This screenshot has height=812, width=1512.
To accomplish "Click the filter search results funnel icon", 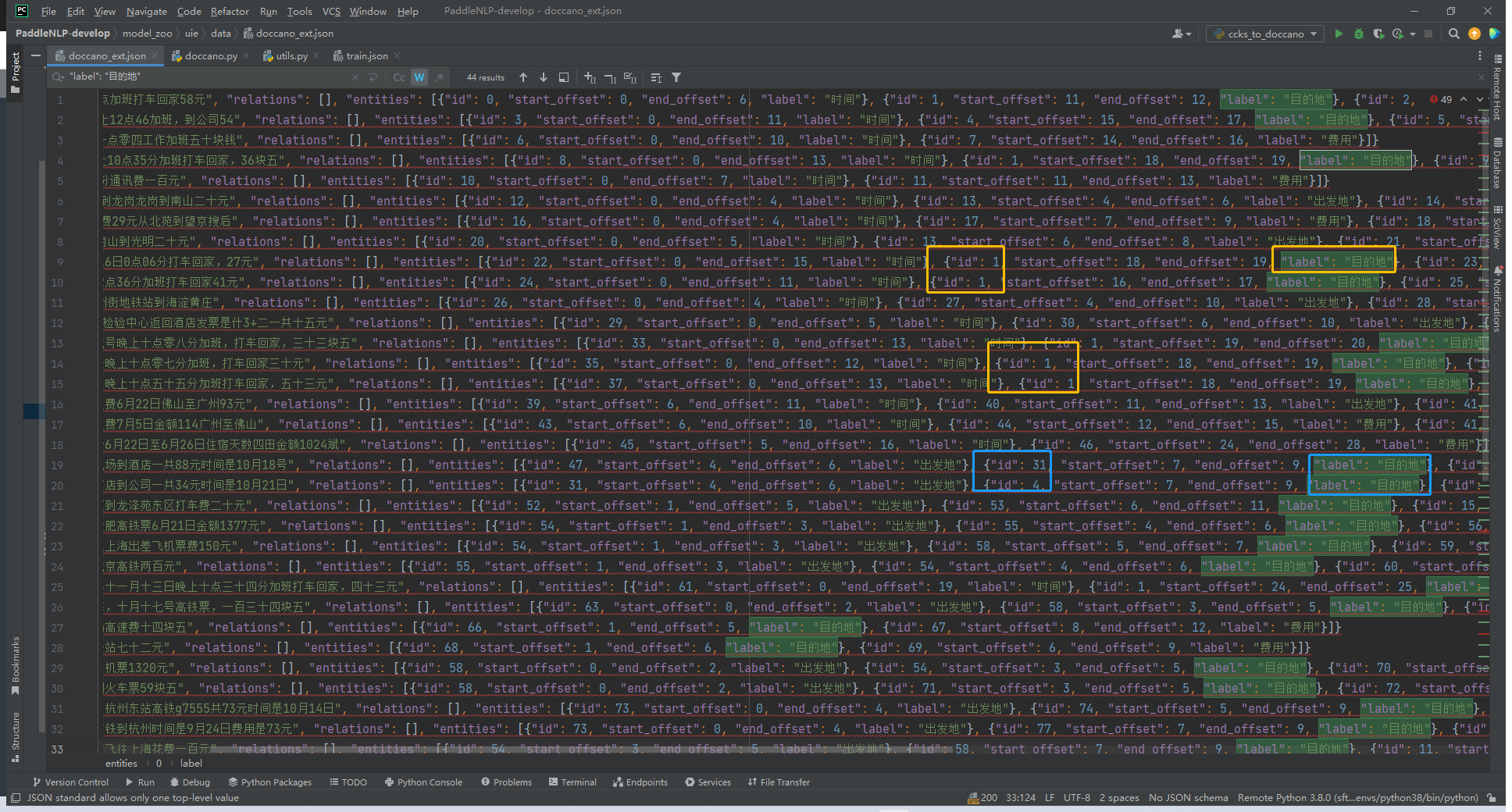I will point(676,77).
